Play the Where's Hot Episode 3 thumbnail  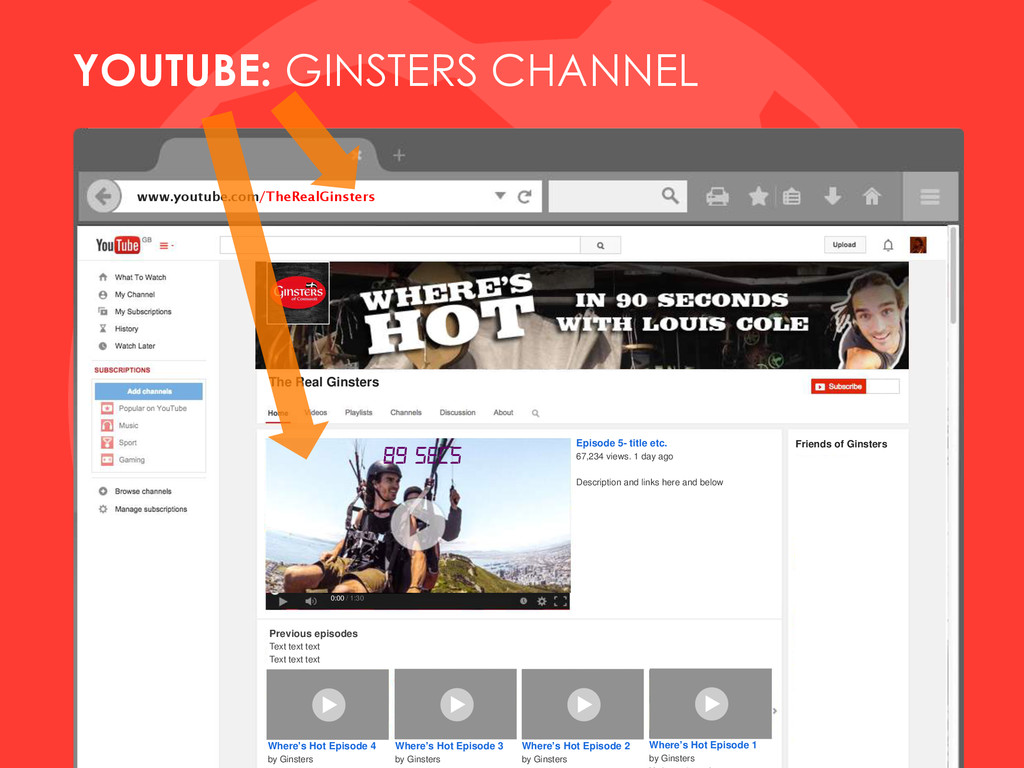click(x=456, y=704)
